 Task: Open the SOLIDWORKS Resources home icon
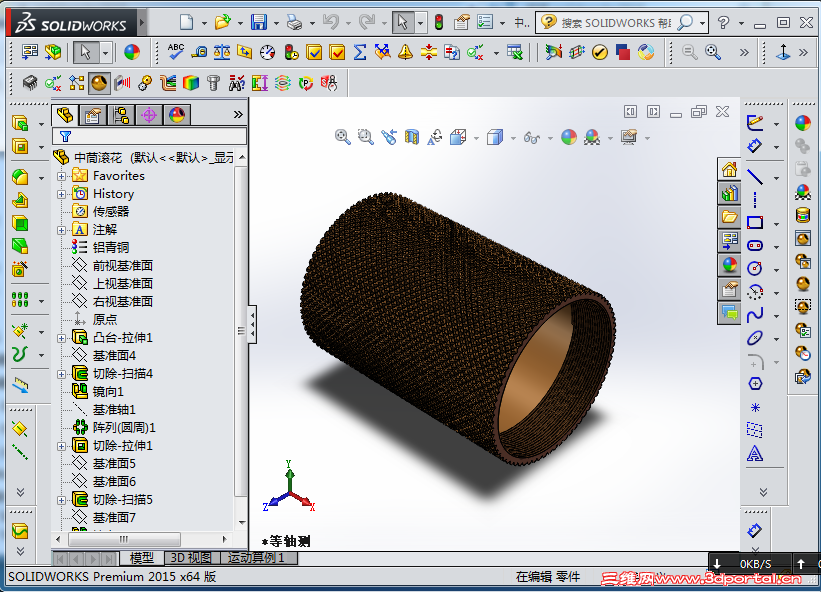click(729, 170)
